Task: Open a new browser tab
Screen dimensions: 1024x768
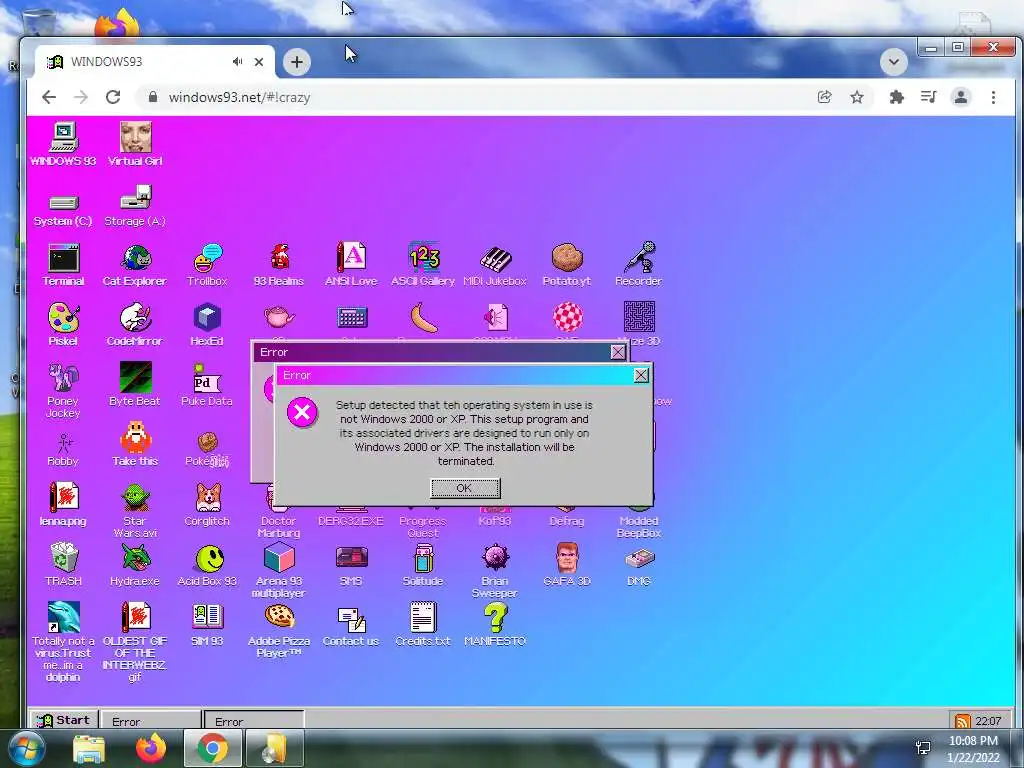Action: click(x=296, y=62)
